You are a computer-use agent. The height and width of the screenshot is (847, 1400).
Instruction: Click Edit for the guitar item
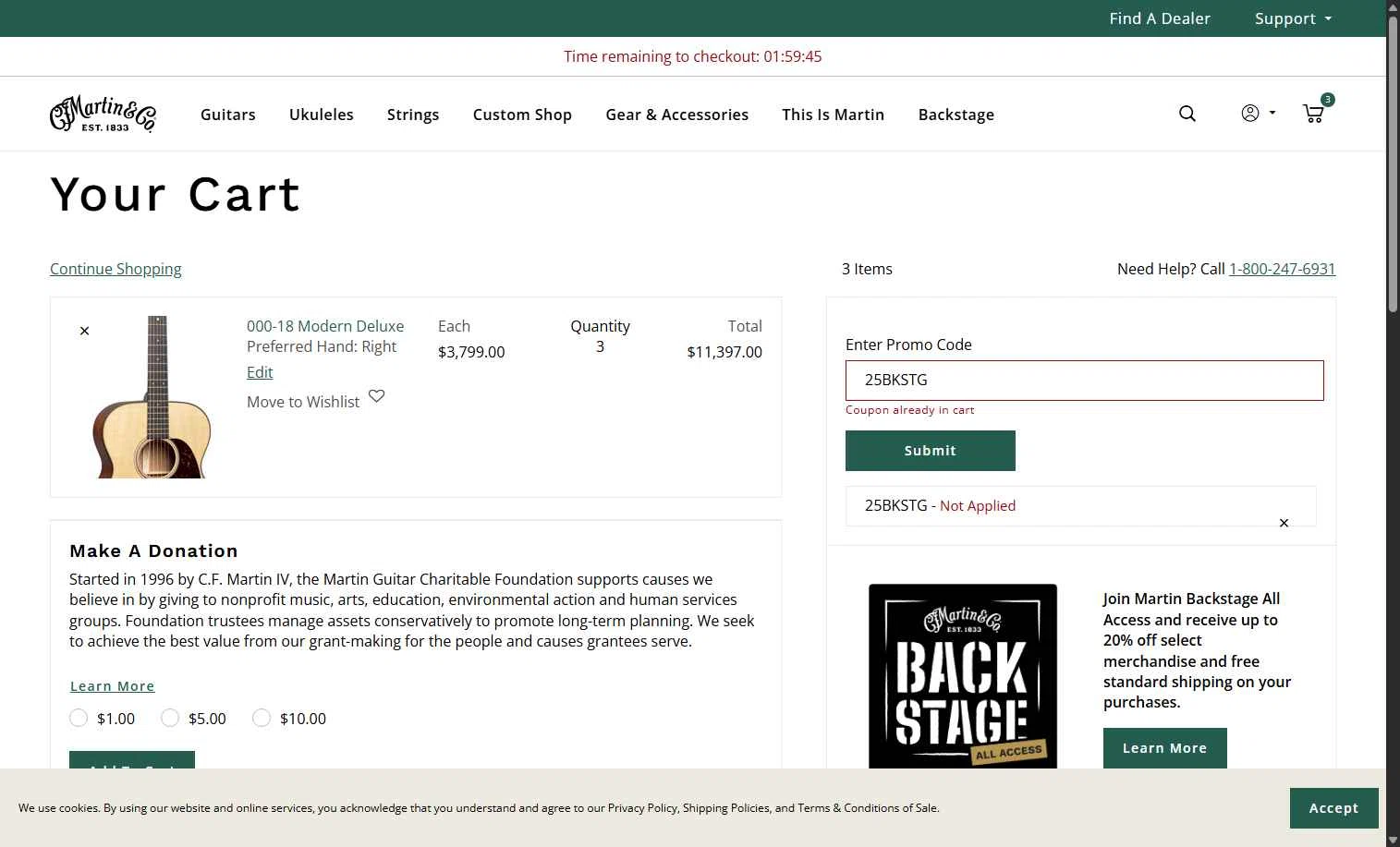tap(260, 372)
